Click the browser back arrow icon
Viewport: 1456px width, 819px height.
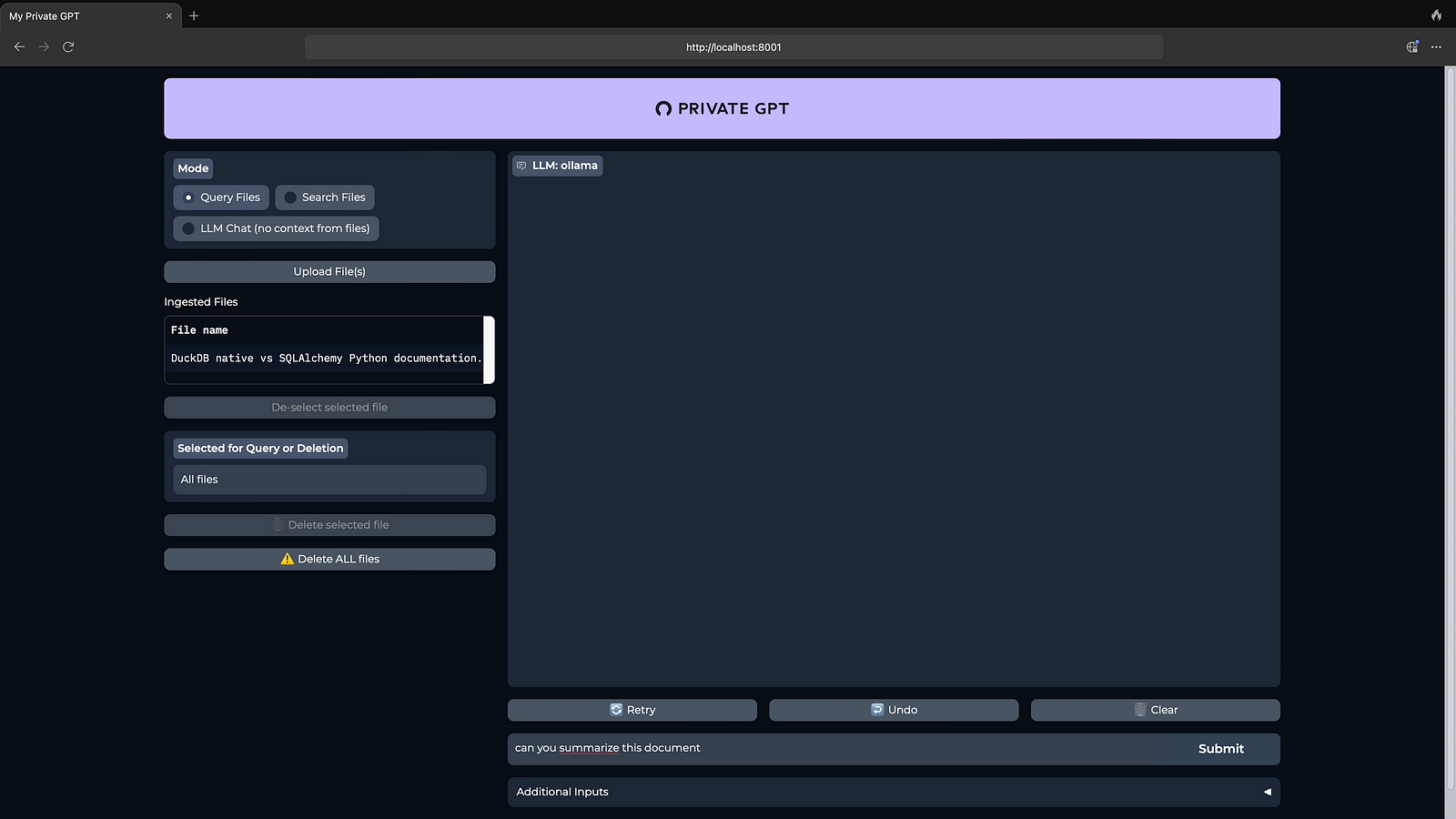(19, 46)
